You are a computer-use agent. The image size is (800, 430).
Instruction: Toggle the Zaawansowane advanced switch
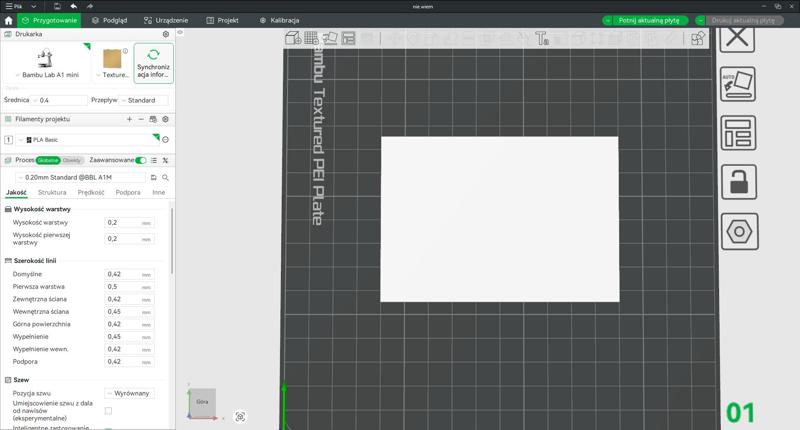pos(141,160)
